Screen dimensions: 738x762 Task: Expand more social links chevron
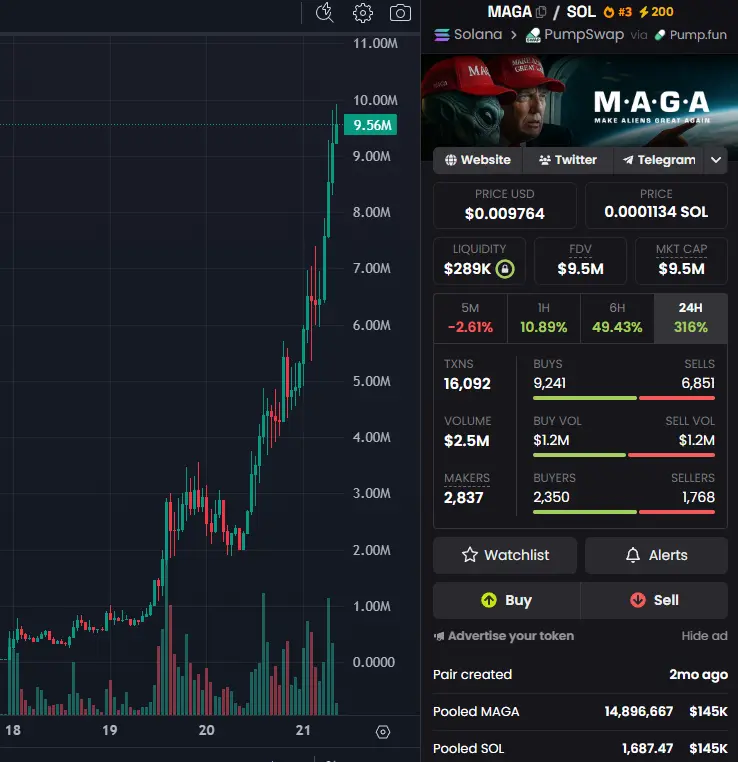pos(716,160)
